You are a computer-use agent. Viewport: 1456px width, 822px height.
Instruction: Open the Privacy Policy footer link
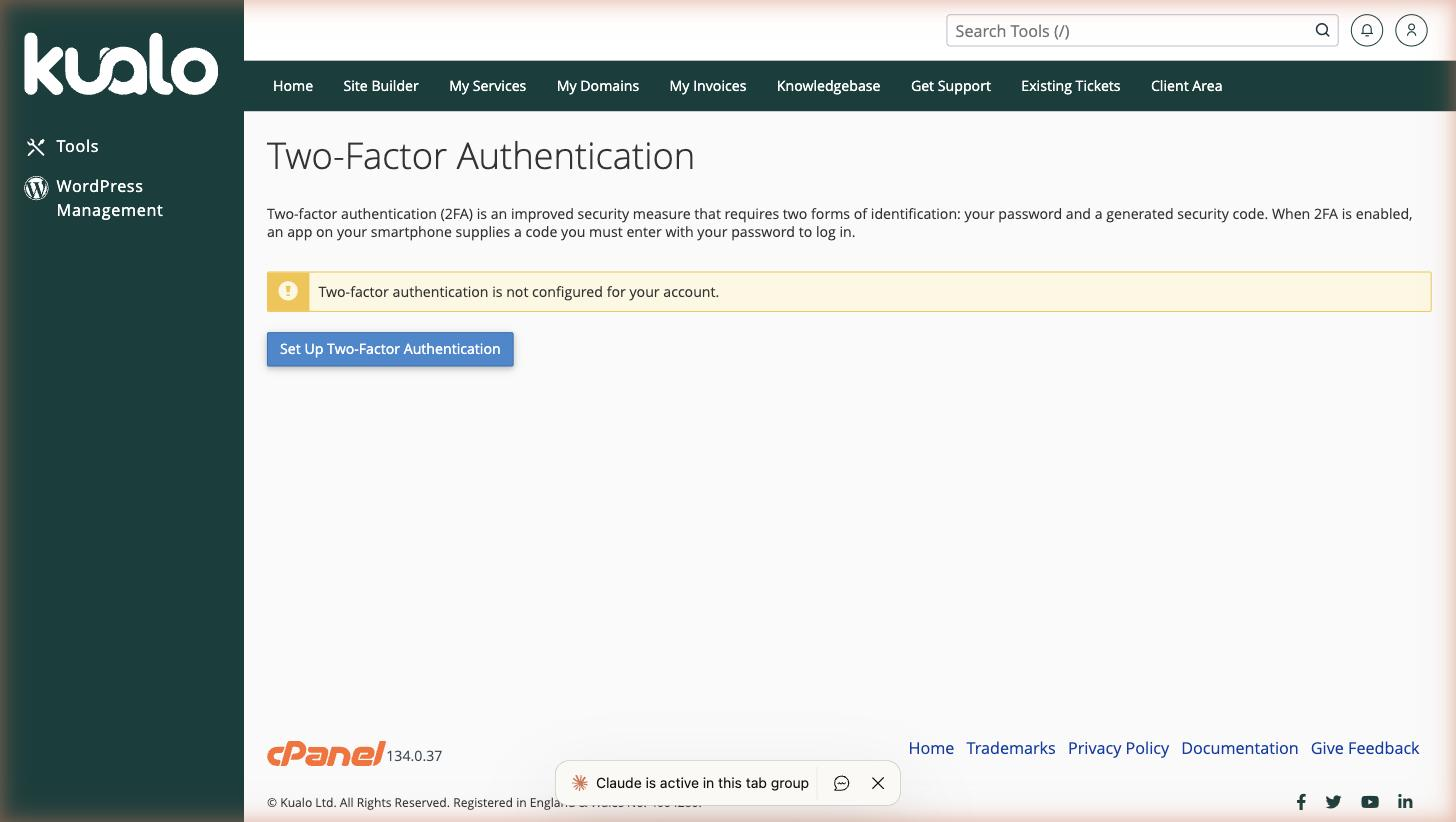click(x=1118, y=748)
